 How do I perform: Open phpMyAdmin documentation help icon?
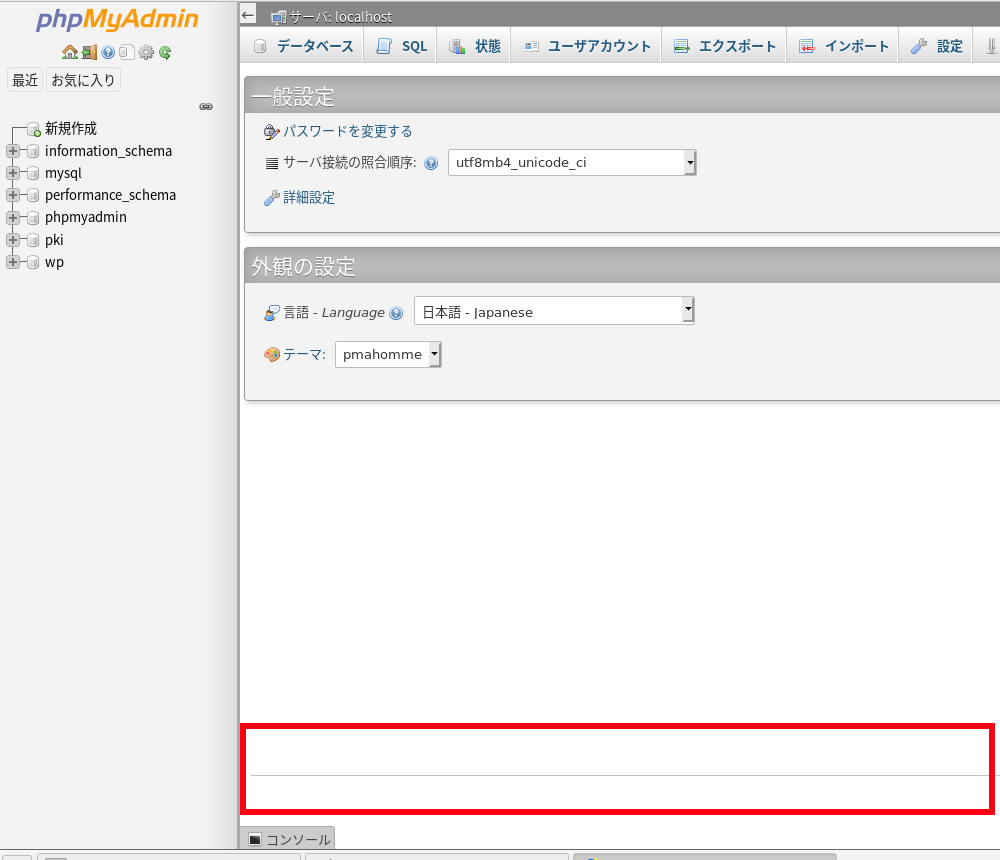108,52
